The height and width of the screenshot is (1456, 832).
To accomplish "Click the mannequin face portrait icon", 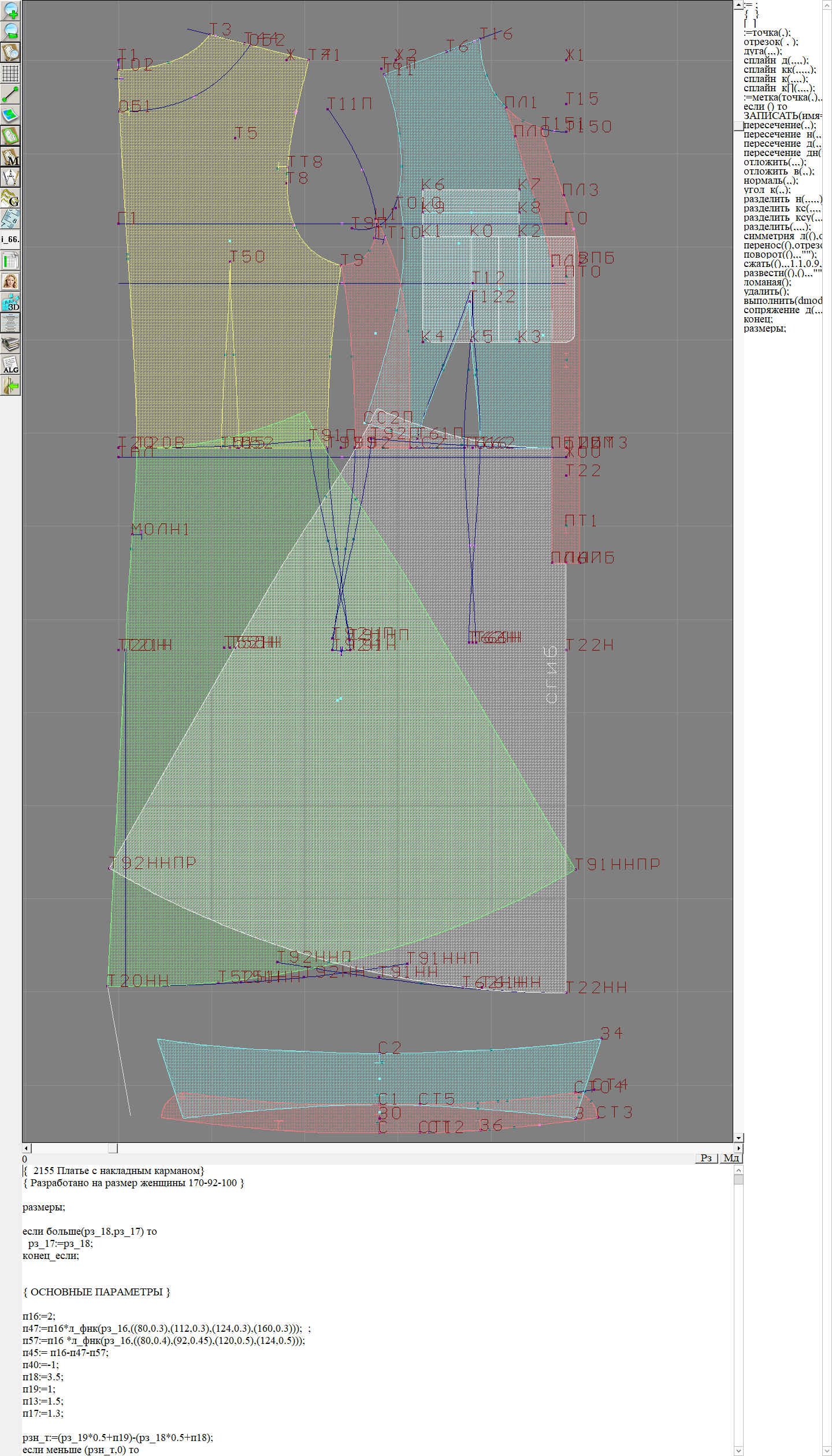I will pos(10,281).
